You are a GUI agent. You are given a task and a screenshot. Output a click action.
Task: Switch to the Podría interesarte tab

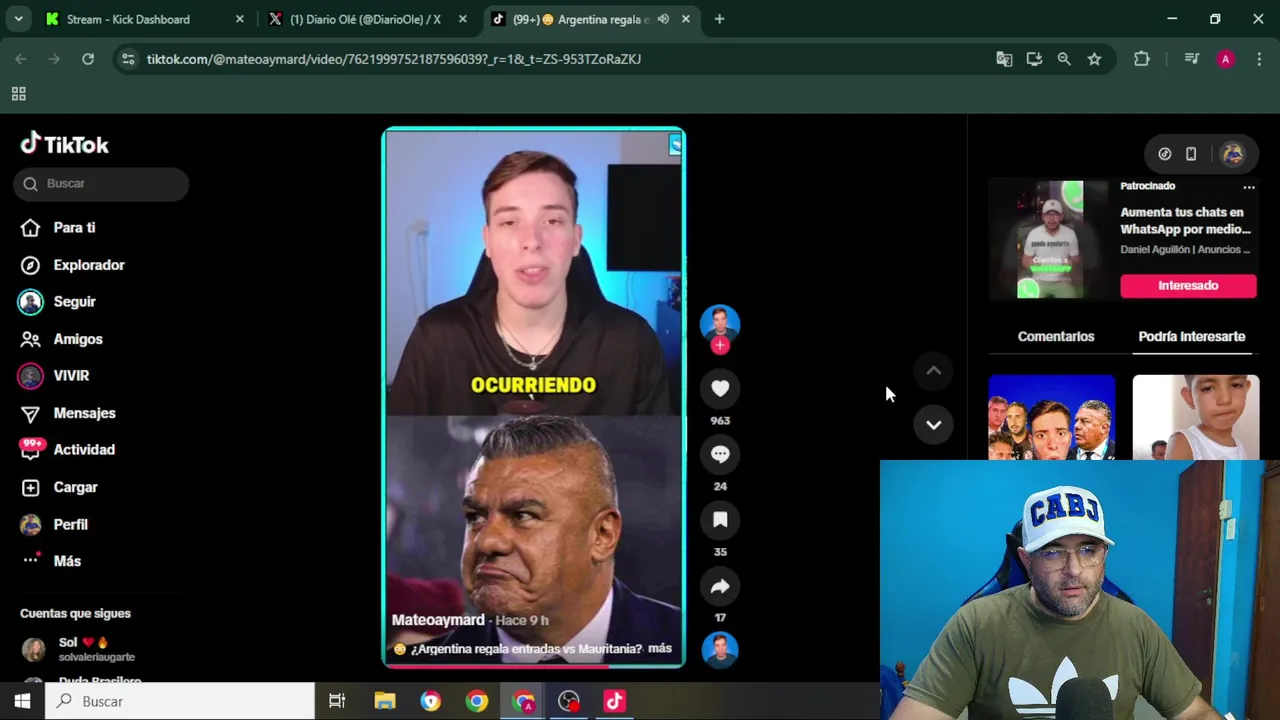[x=1192, y=337]
